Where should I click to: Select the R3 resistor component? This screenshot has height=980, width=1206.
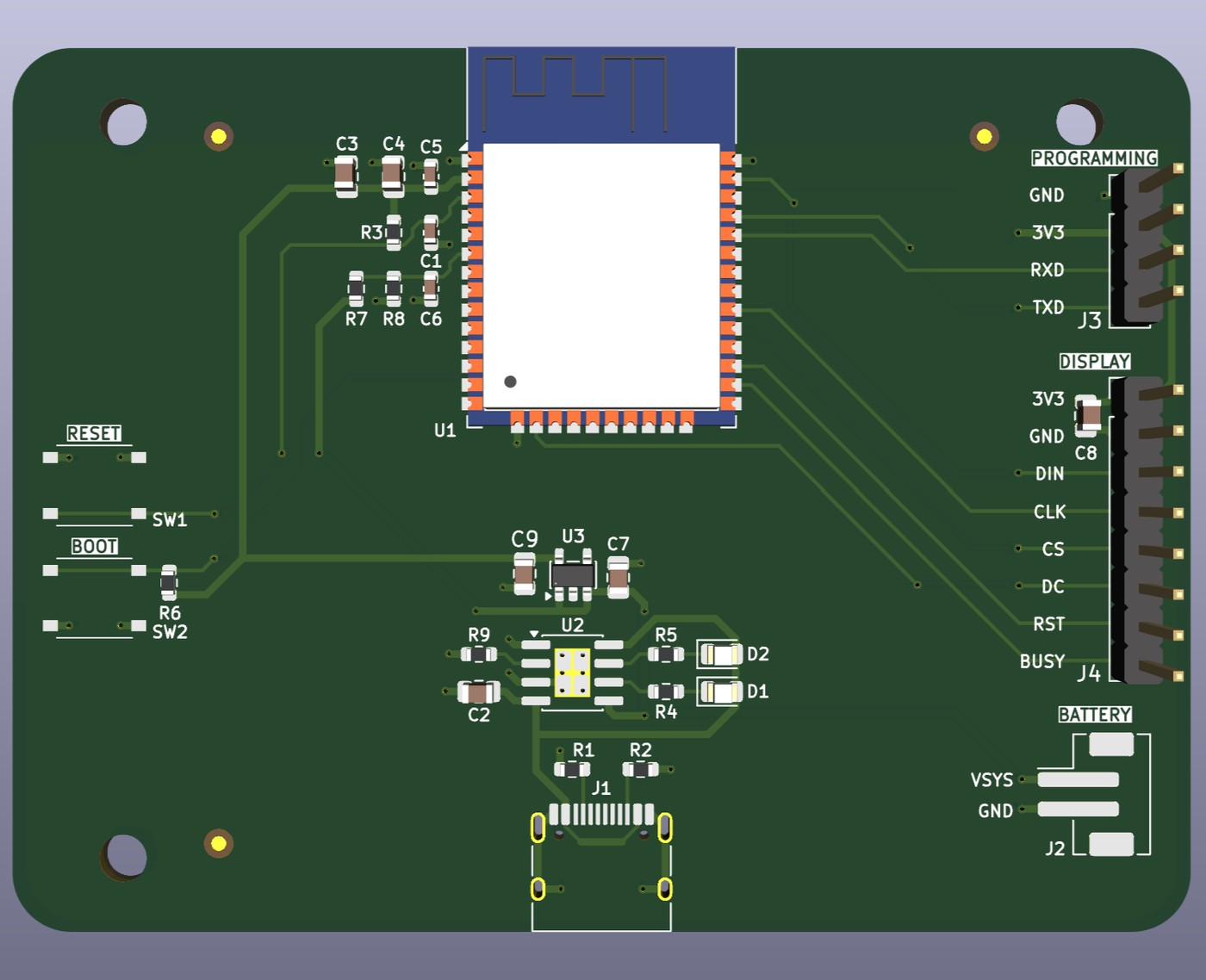pyautogui.click(x=394, y=233)
